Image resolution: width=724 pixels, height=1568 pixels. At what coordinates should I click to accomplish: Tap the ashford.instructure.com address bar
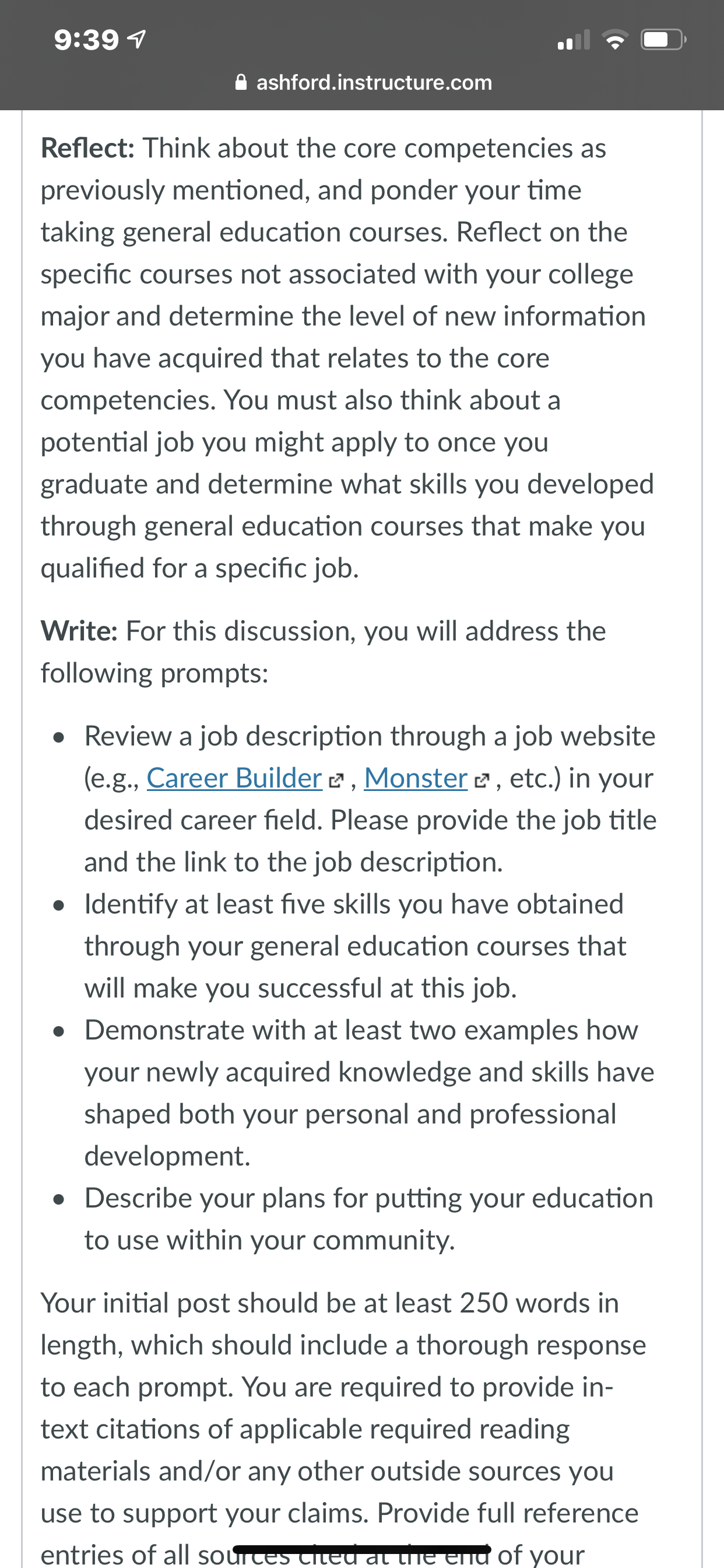click(363, 82)
